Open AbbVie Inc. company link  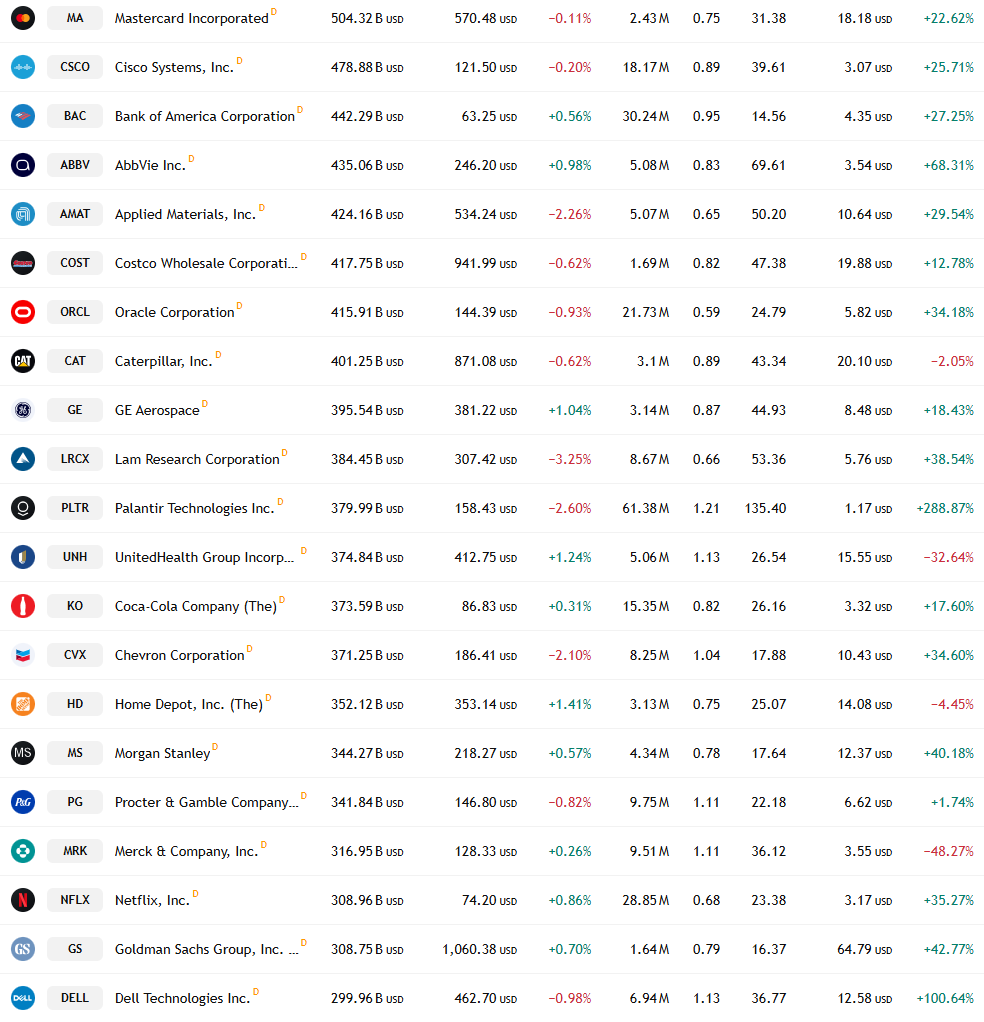coord(151,165)
